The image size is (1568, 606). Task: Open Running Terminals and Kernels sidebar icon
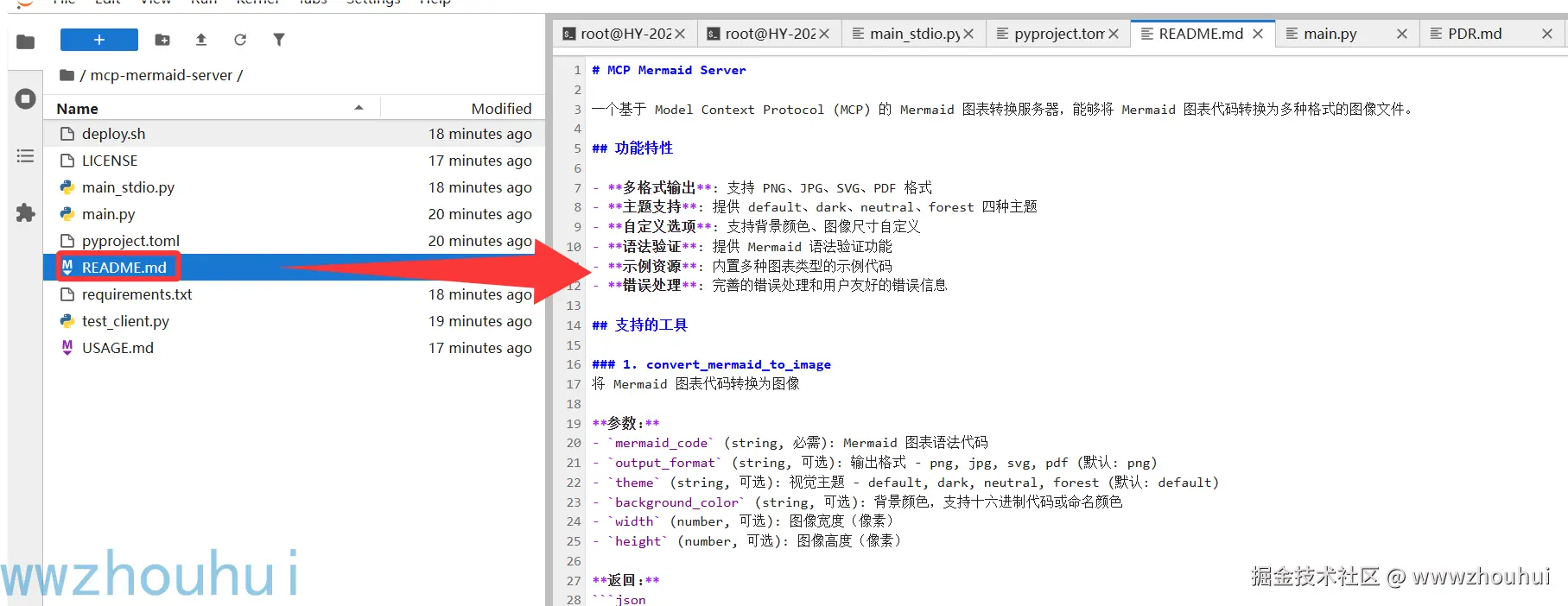click(26, 98)
